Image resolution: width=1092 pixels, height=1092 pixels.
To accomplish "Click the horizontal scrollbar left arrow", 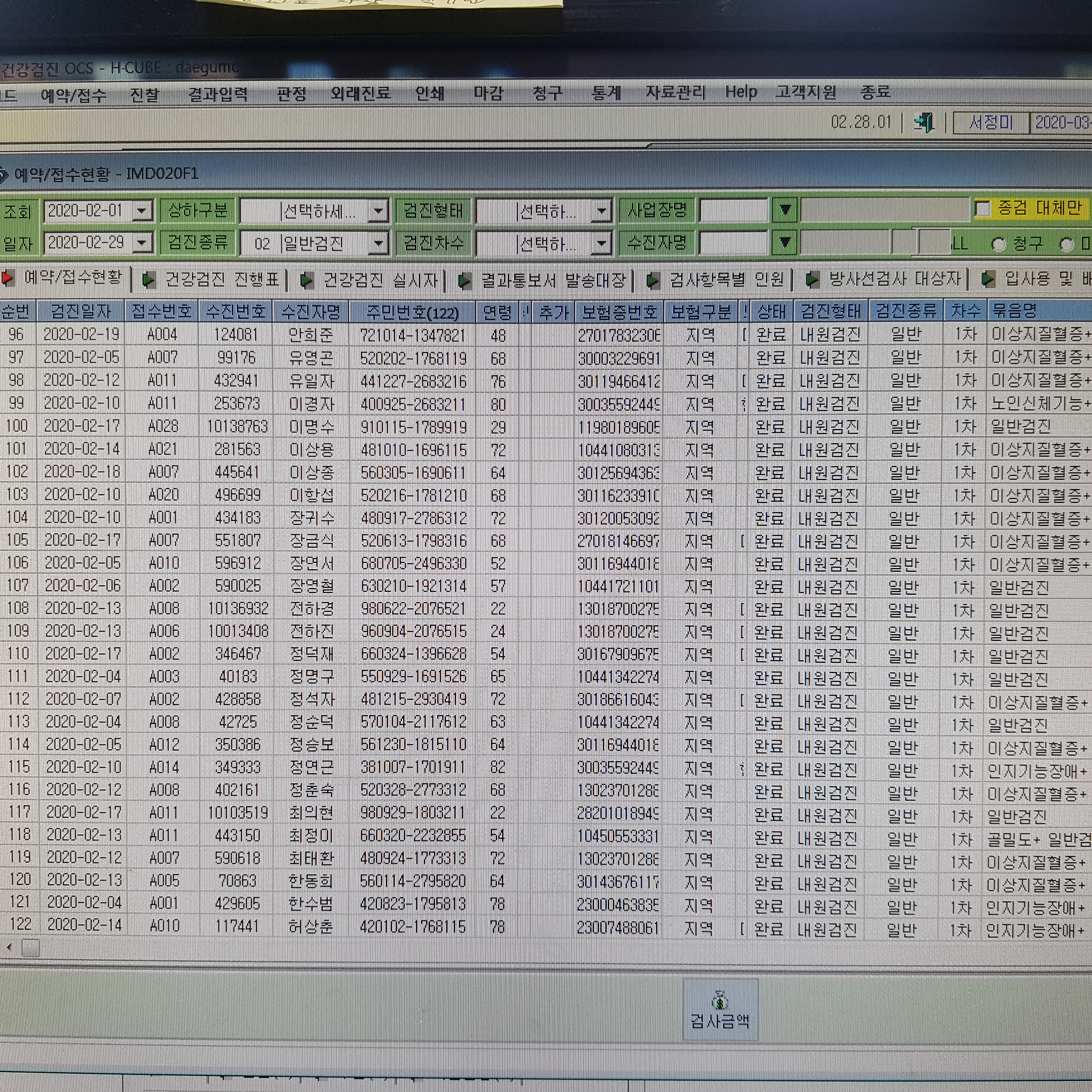I will point(8,946).
